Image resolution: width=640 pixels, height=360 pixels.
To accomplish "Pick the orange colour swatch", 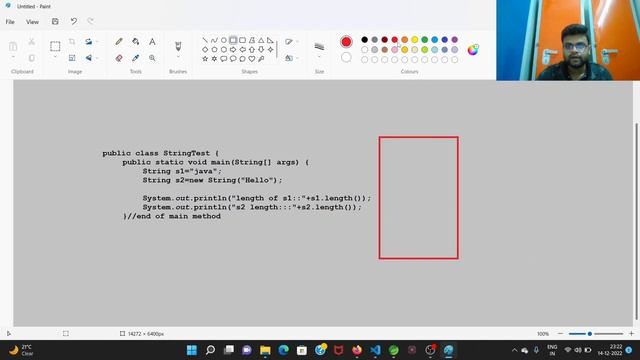I will [x=404, y=40].
